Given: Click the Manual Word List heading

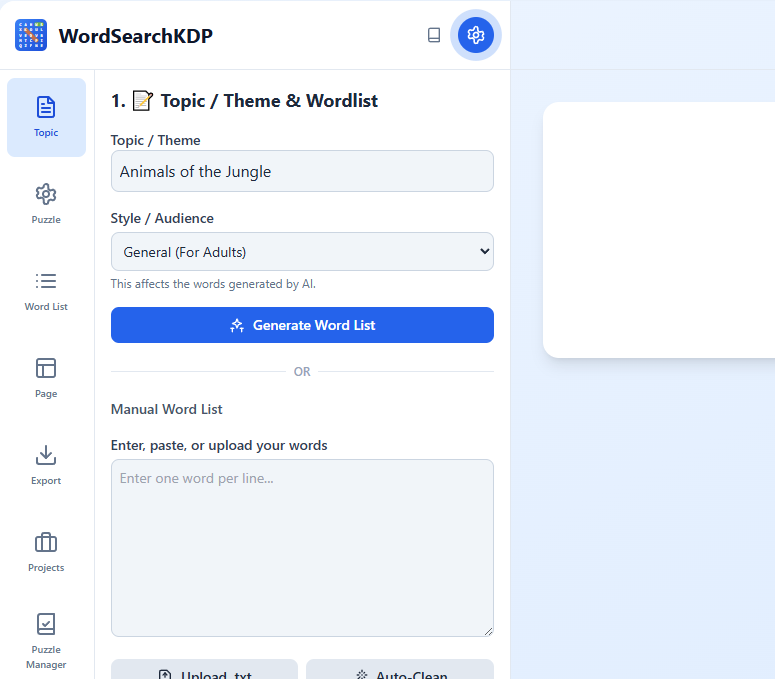Looking at the screenshot, I should [x=167, y=409].
